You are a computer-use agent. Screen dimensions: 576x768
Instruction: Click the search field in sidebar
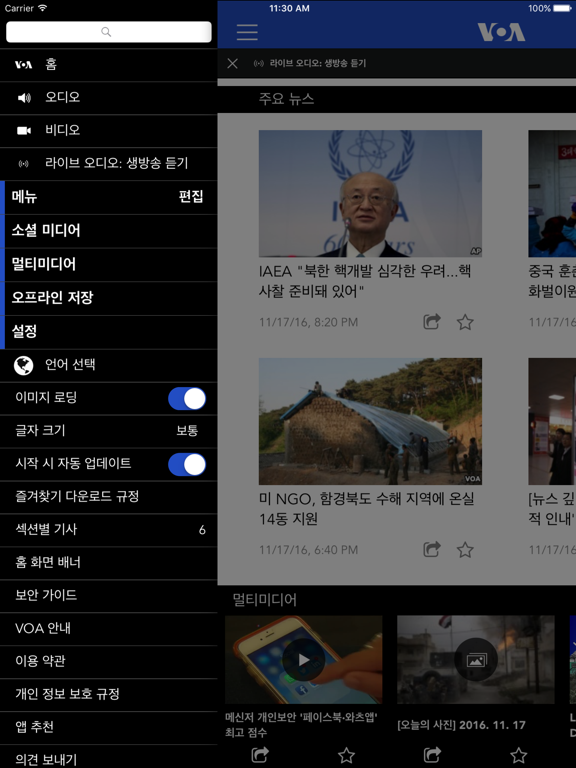tap(109, 32)
